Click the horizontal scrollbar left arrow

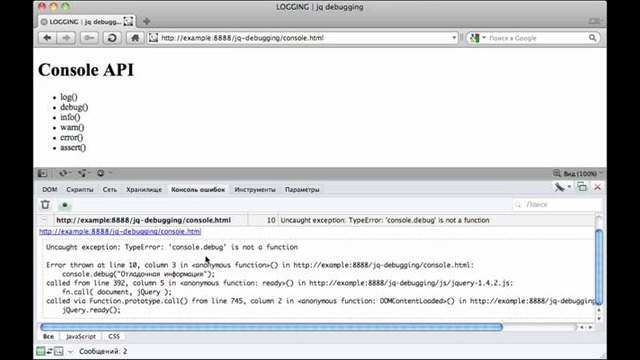point(582,327)
